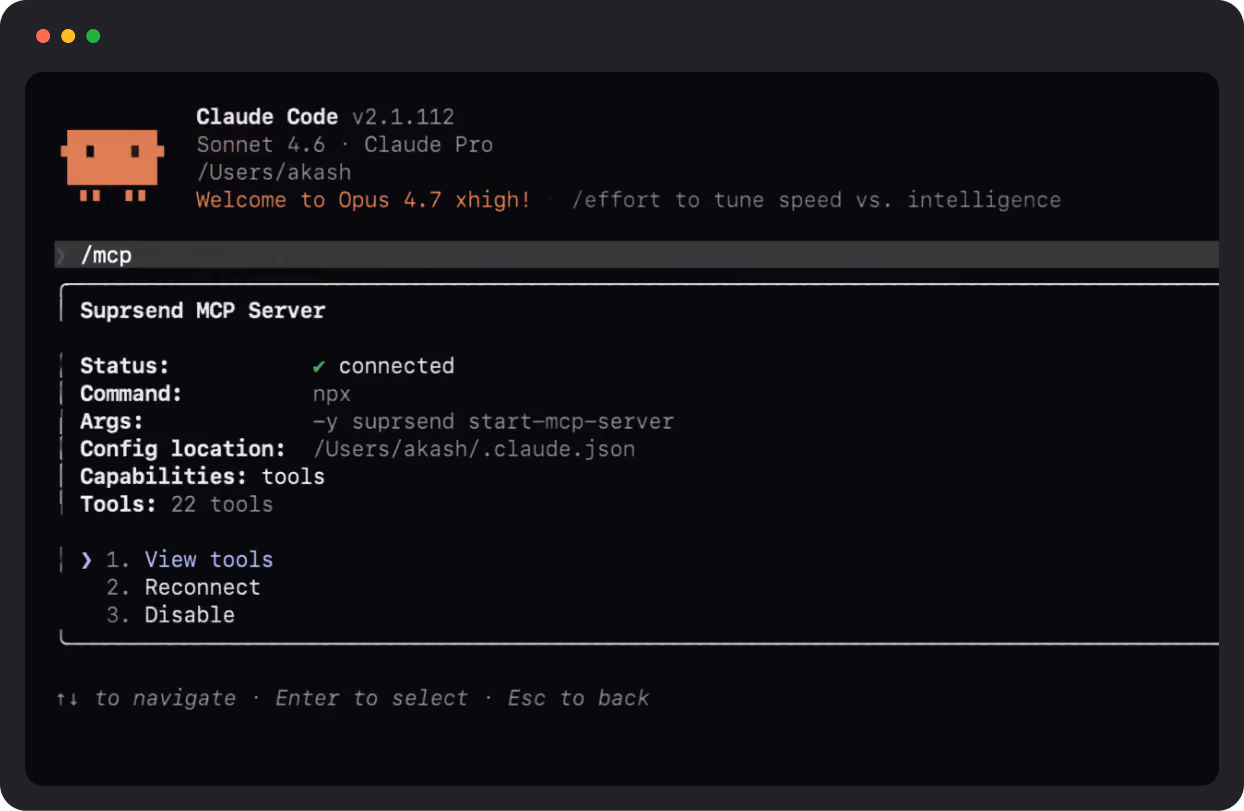1244x811 pixels.
Task: Click the Suprsend MCP Server heading
Action: tap(203, 311)
